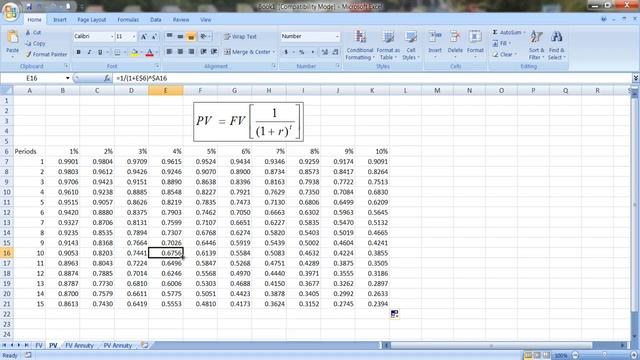The width and height of the screenshot is (640, 360).
Task: Switch to the Page Layout tab
Action: [91, 20]
